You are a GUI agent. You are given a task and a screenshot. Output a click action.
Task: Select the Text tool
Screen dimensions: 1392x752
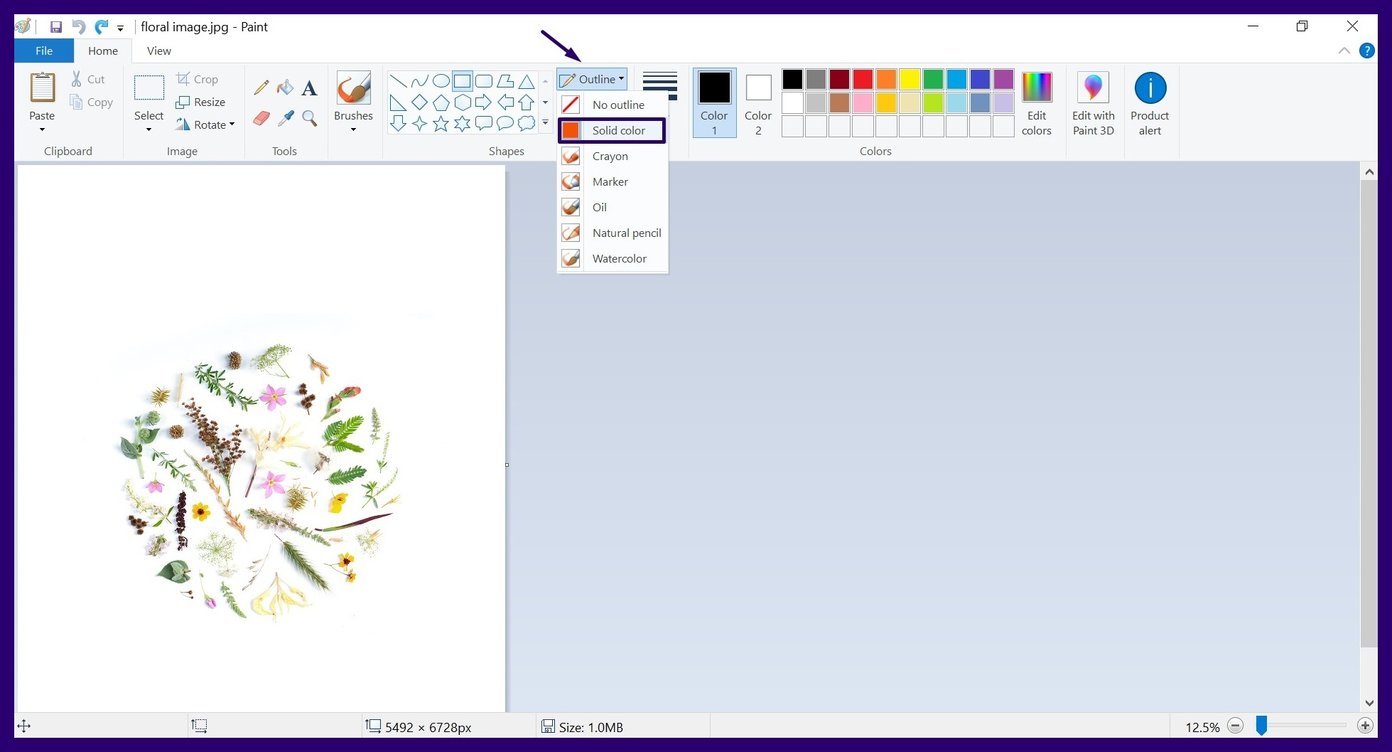[308, 88]
